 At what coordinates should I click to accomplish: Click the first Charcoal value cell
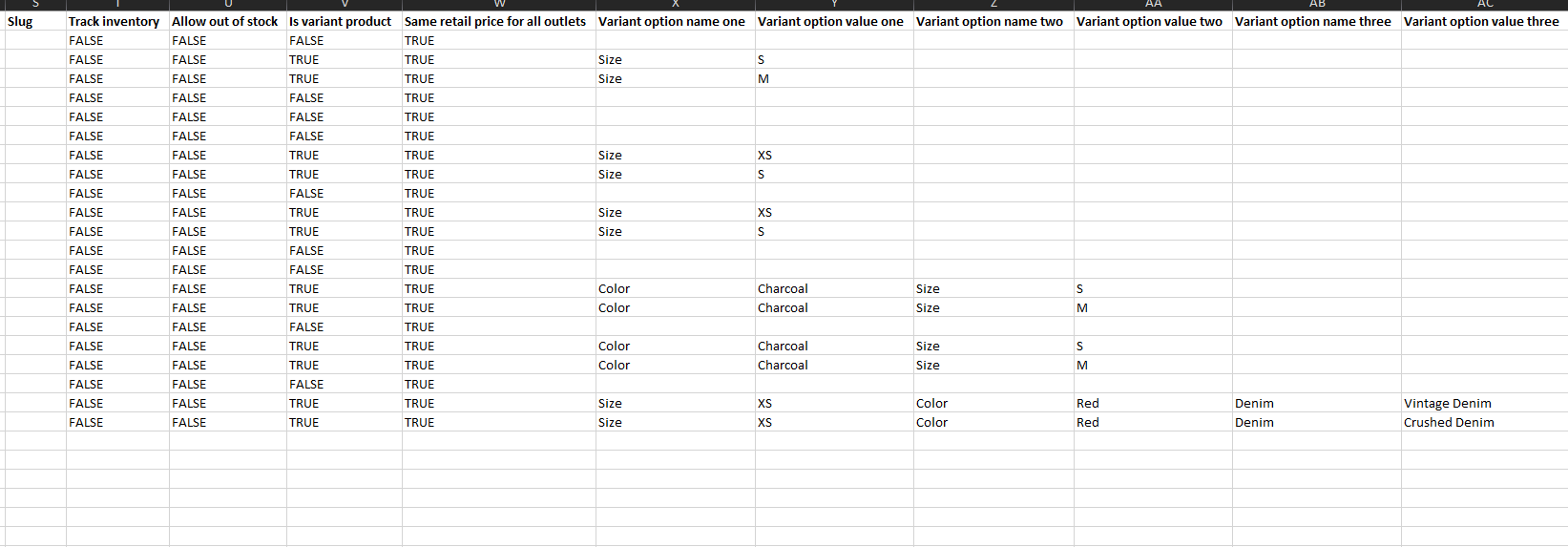(834, 288)
